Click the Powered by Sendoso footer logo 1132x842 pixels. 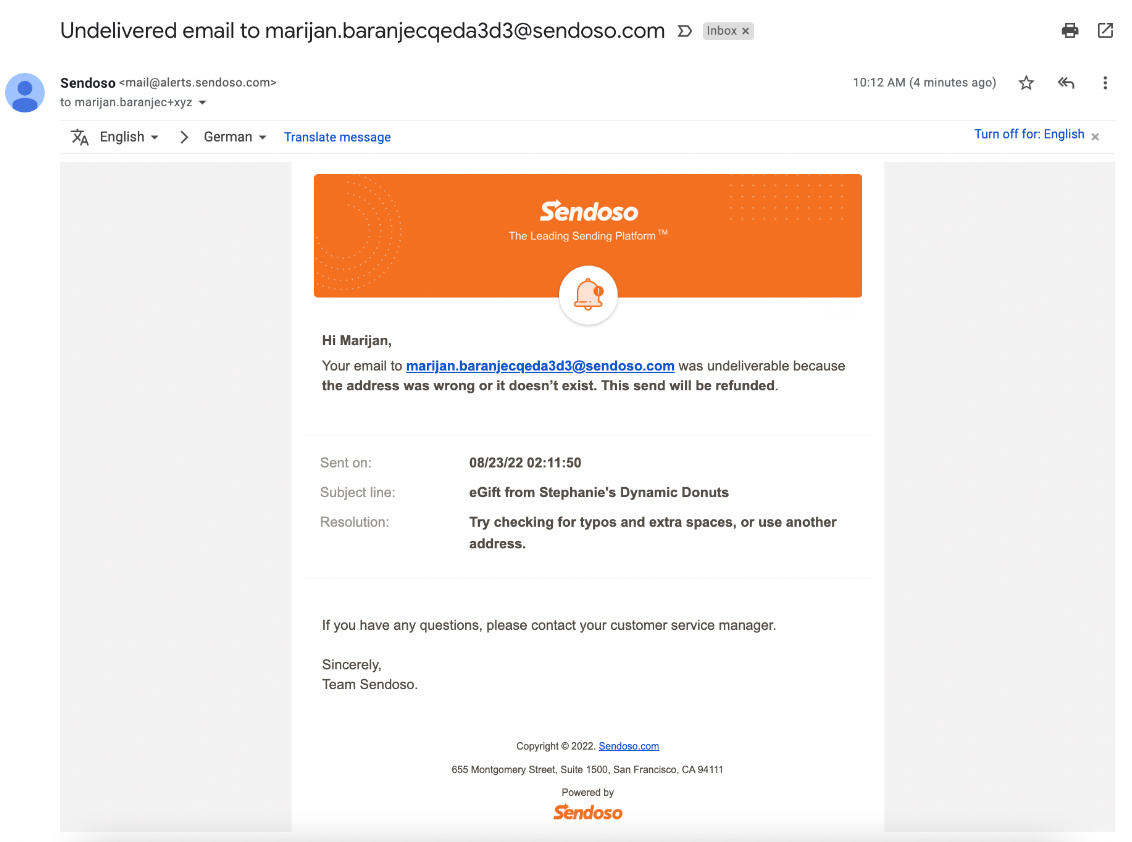[x=588, y=812]
